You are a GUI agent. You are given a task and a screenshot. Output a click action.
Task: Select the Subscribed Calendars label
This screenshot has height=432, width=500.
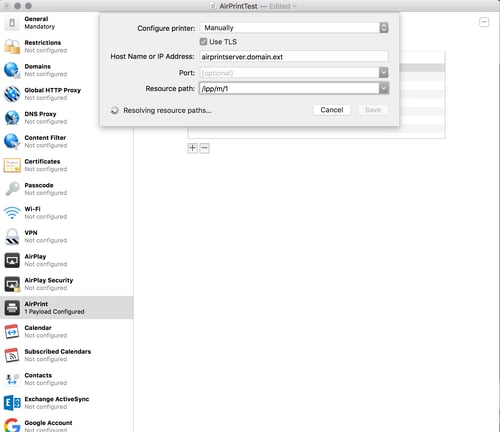coord(58,352)
